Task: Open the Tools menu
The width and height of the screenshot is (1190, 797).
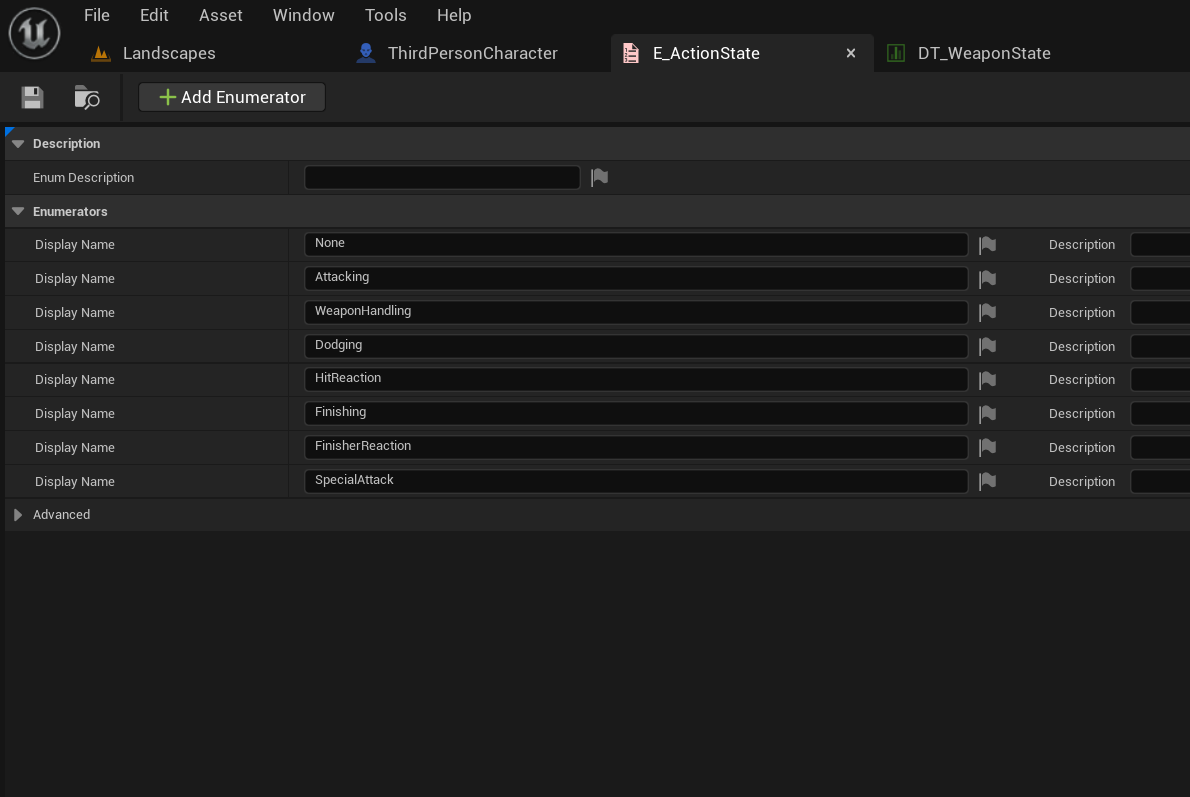Action: click(x=386, y=15)
